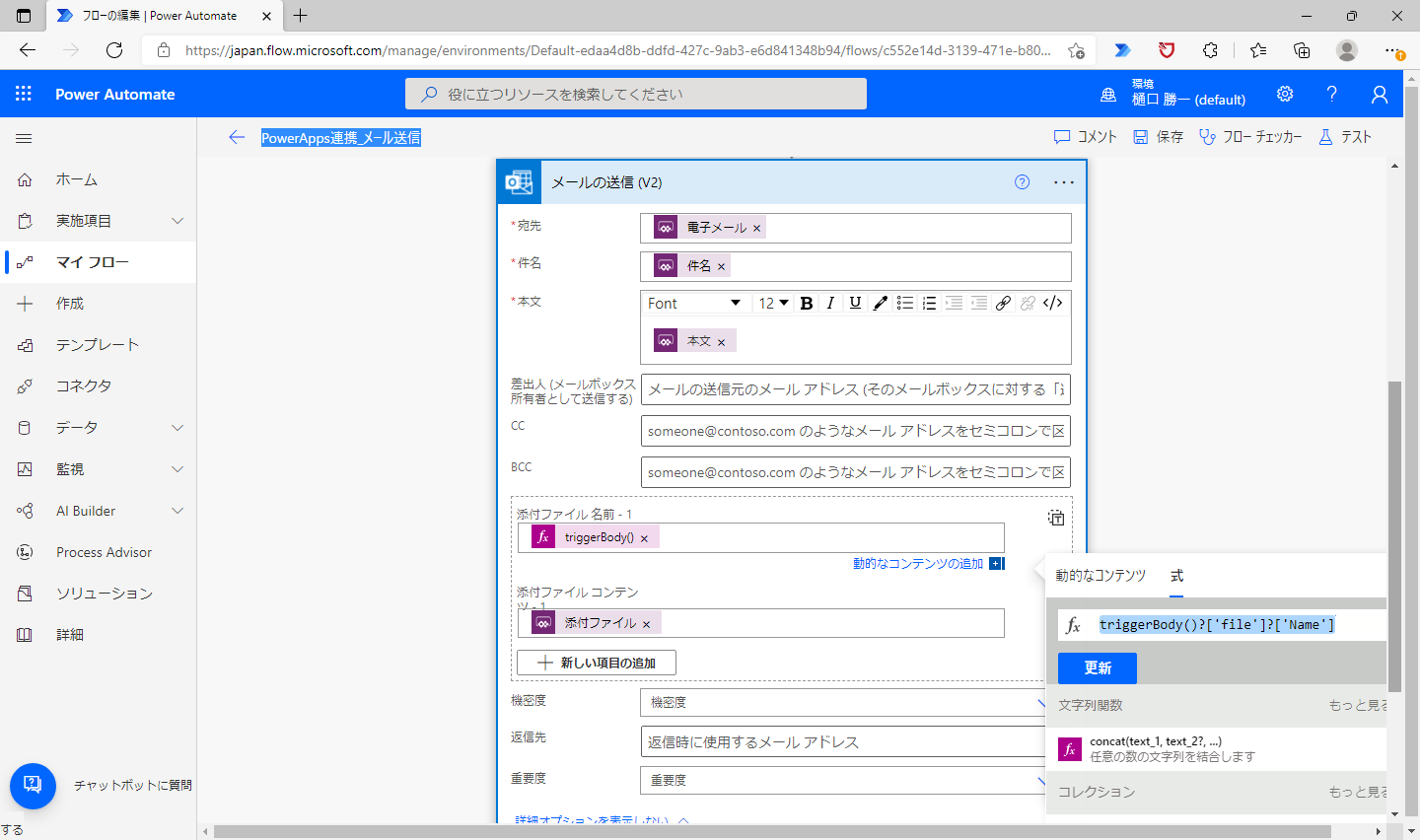Remove the 電子メール token from 宛先

[756, 228]
